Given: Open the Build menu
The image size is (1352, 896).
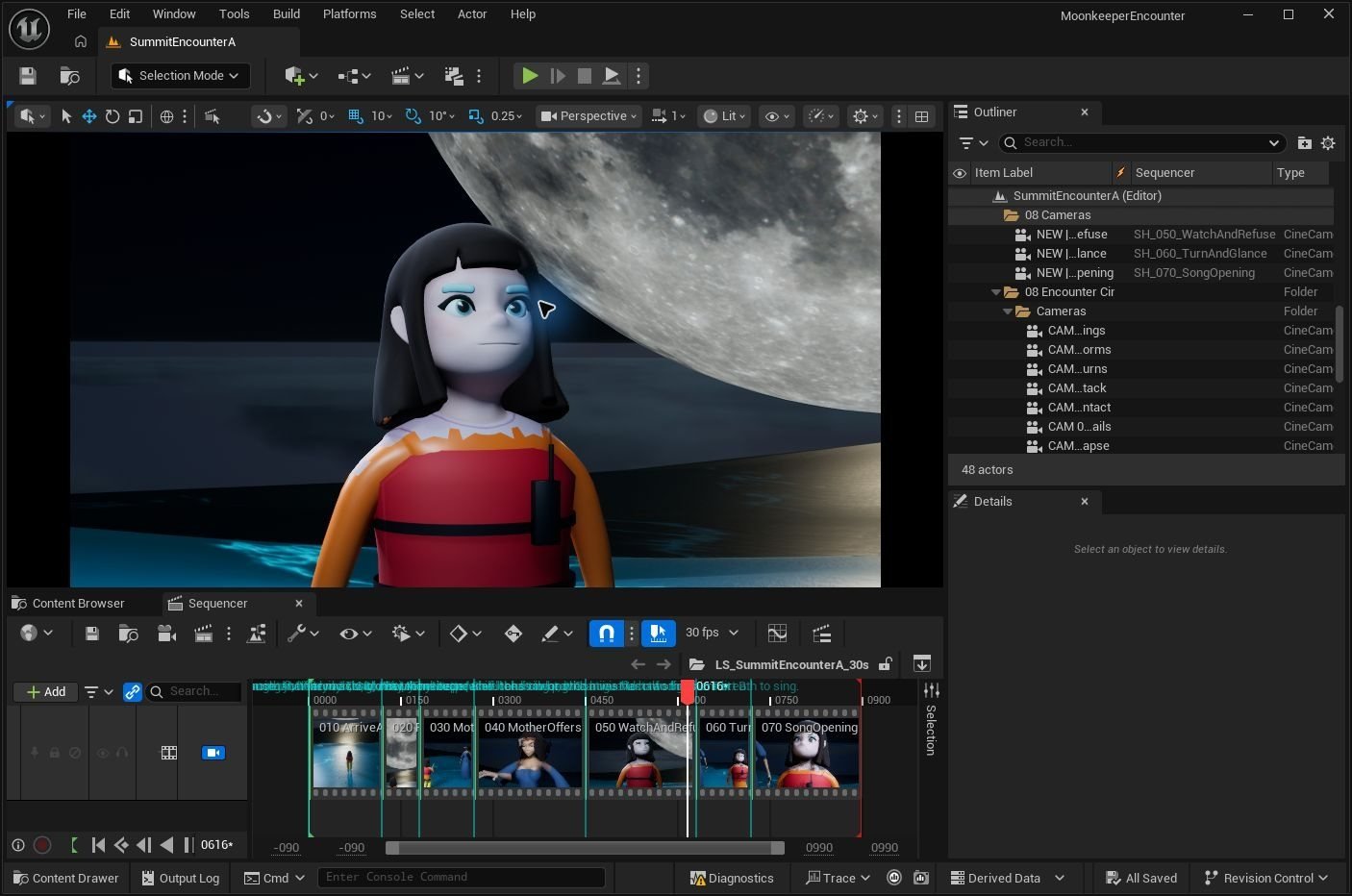Looking at the screenshot, I should [287, 14].
